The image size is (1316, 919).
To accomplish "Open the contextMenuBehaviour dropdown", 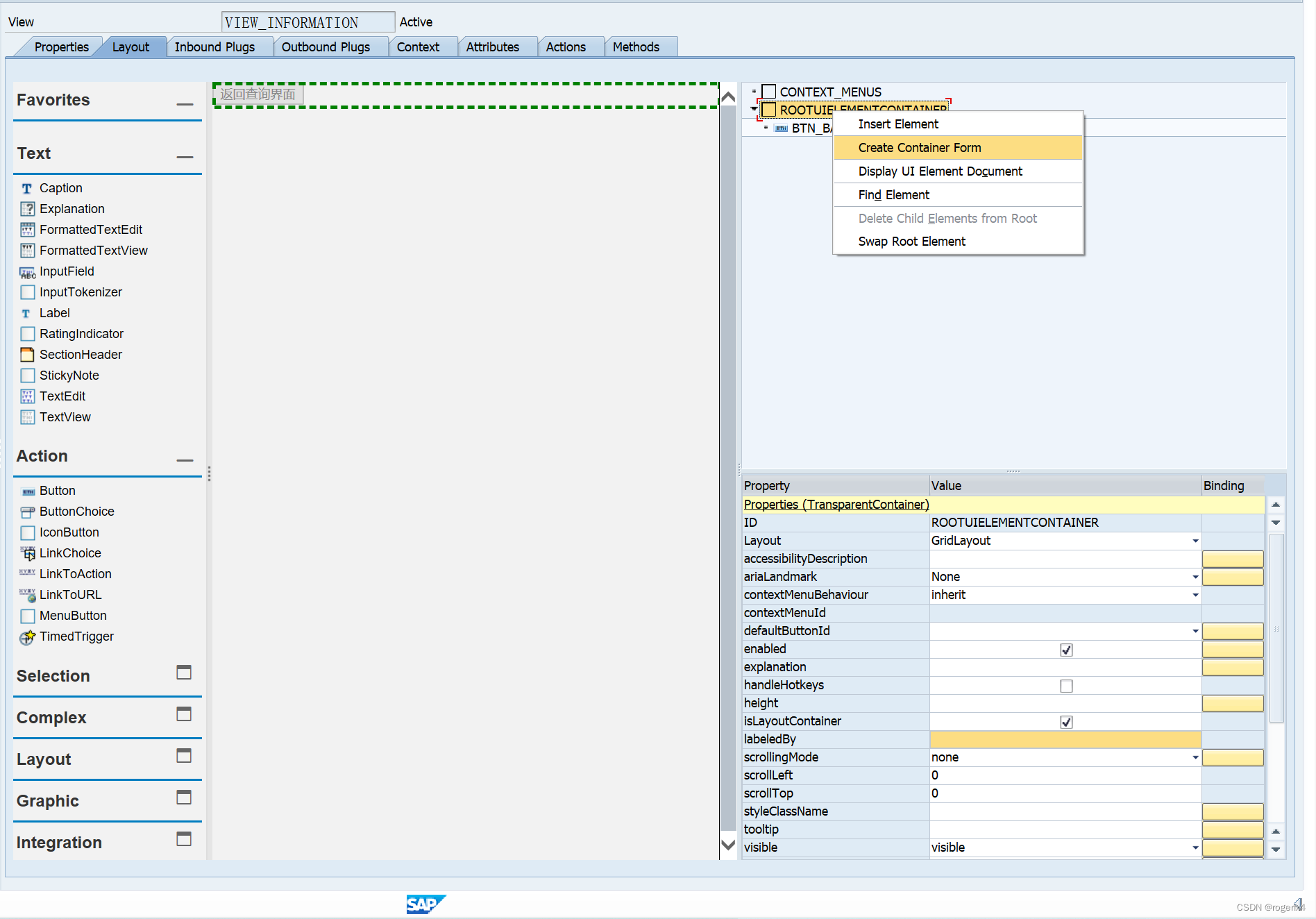I will [1195, 595].
